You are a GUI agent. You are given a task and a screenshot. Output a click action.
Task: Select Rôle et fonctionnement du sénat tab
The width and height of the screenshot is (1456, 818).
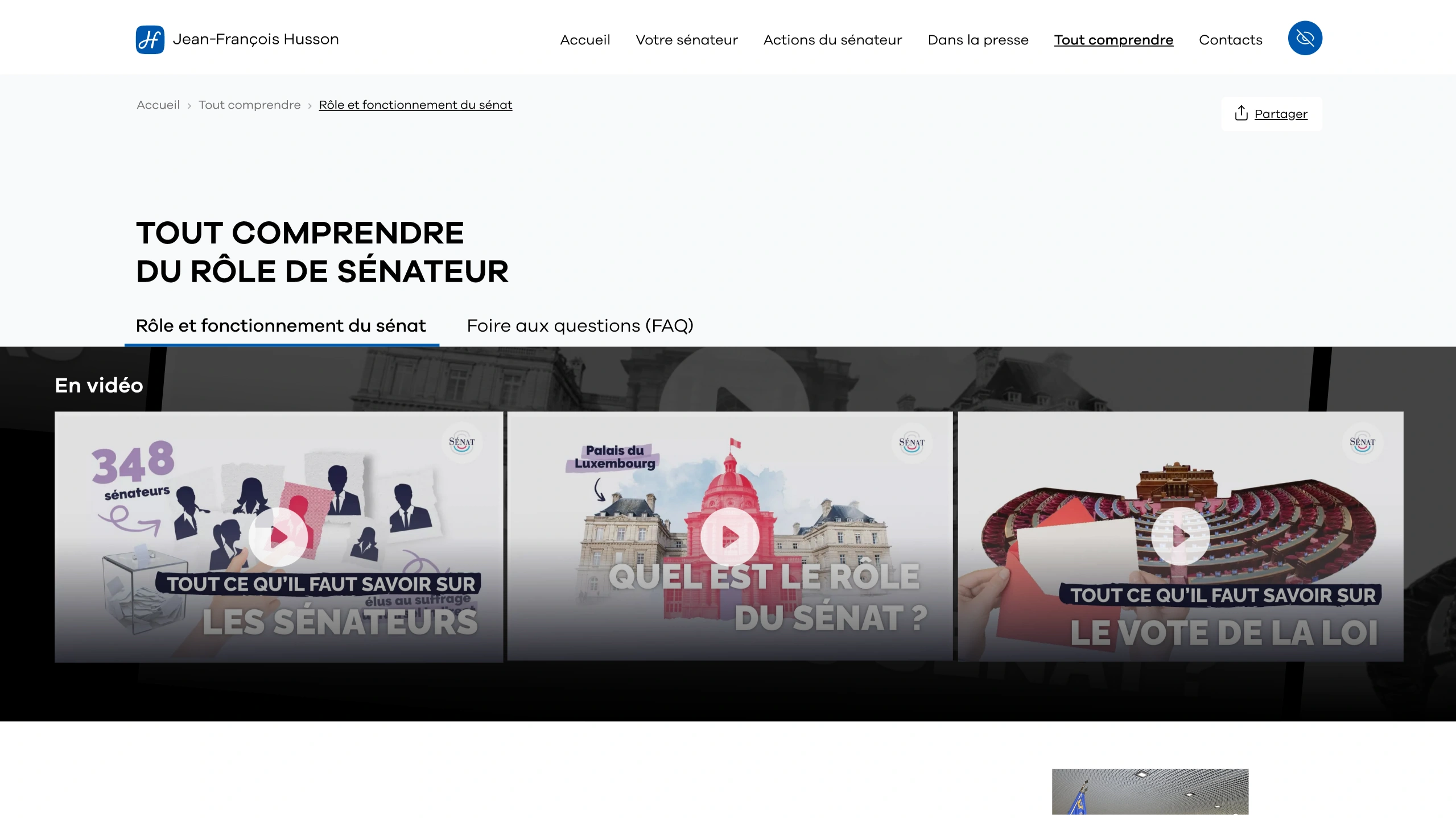pos(281,326)
